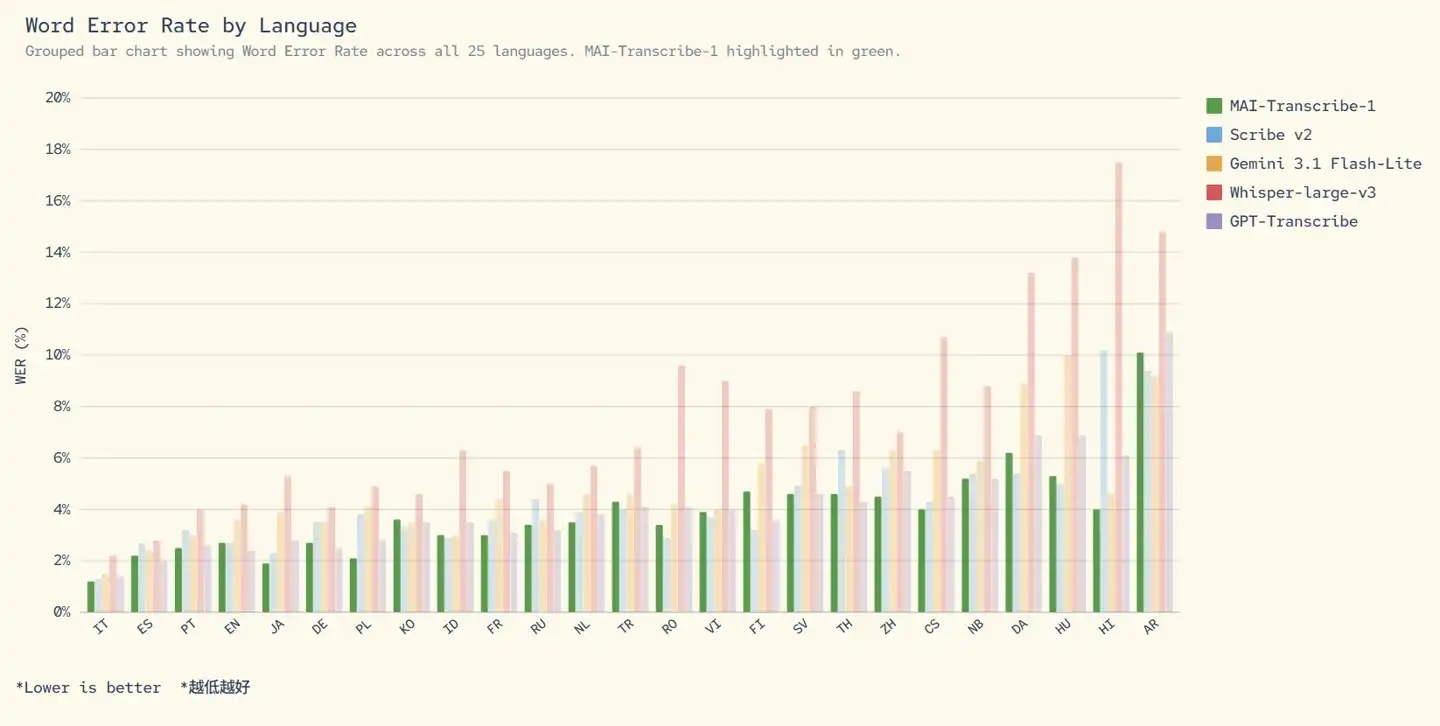
Task: Click the Word Error Rate by Language title
Action: coord(191,26)
